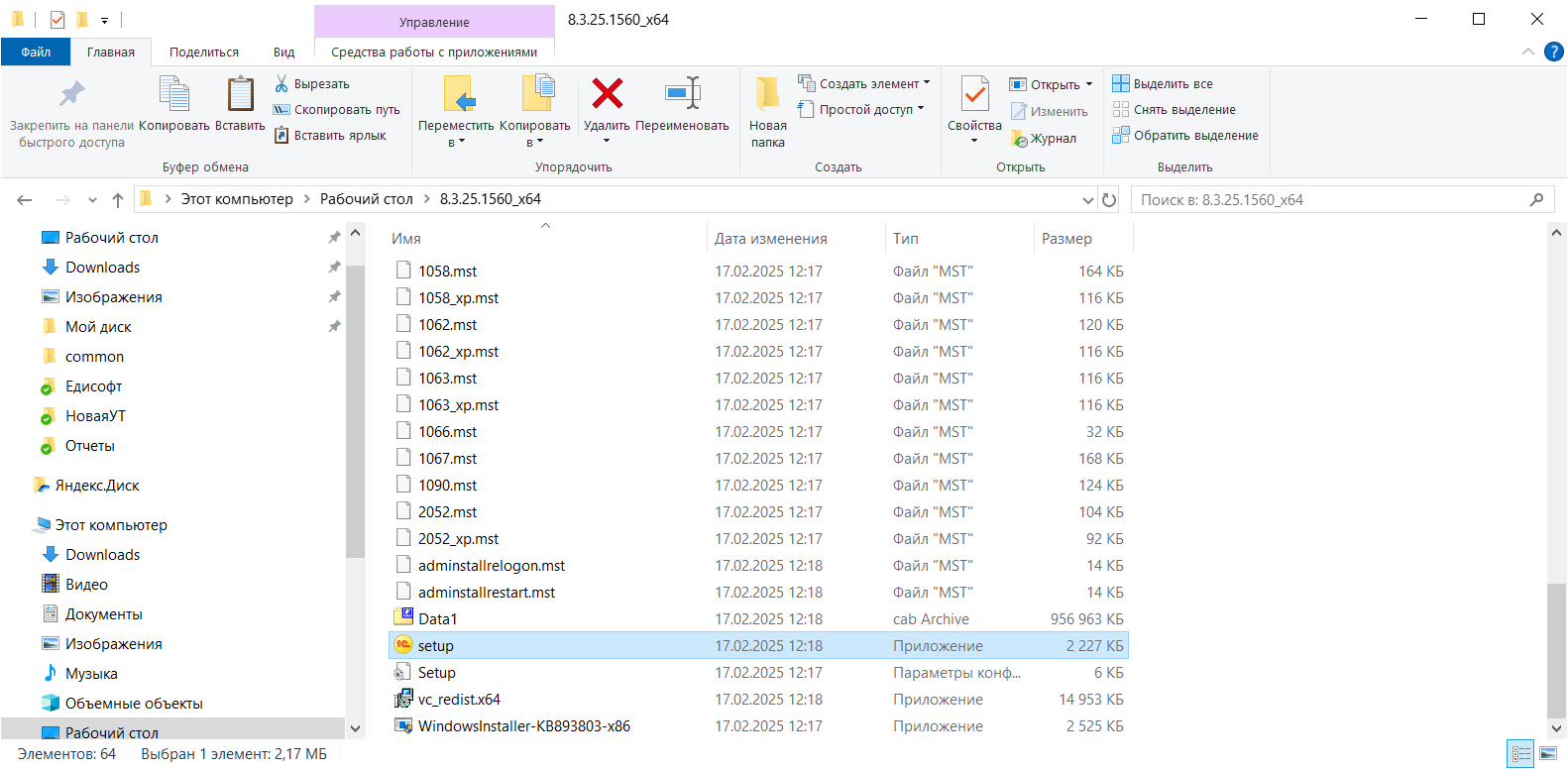Click Select all (Выделить все) button
Image resolution: width=1568 pixels, height=769 pixels.
click(x=1163, y=84)
